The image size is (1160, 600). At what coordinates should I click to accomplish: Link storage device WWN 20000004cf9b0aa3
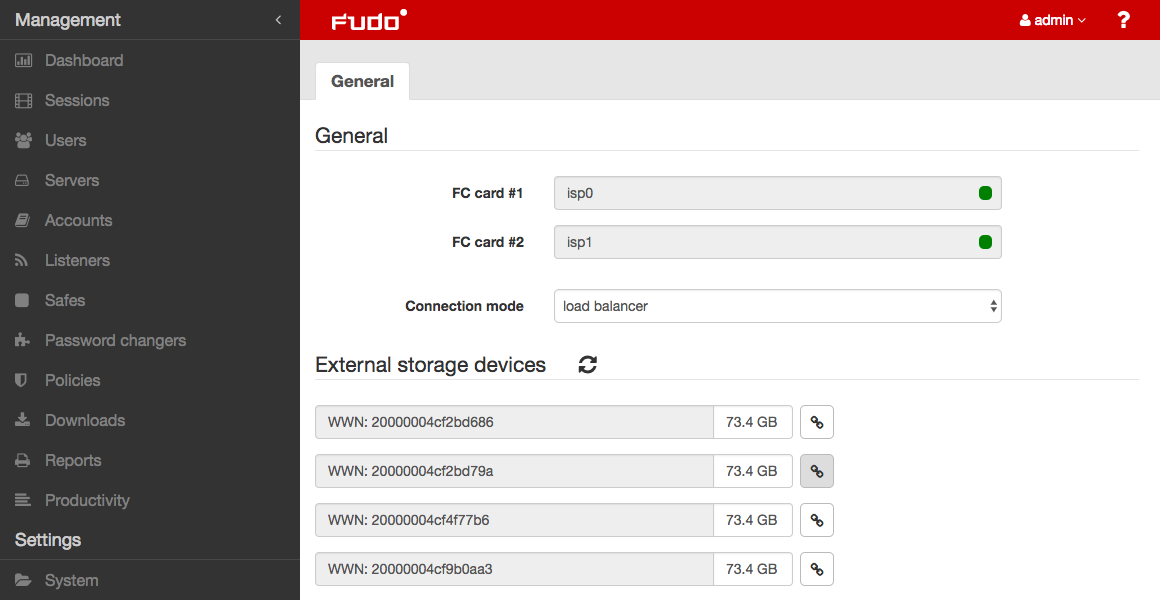point(817,569)
